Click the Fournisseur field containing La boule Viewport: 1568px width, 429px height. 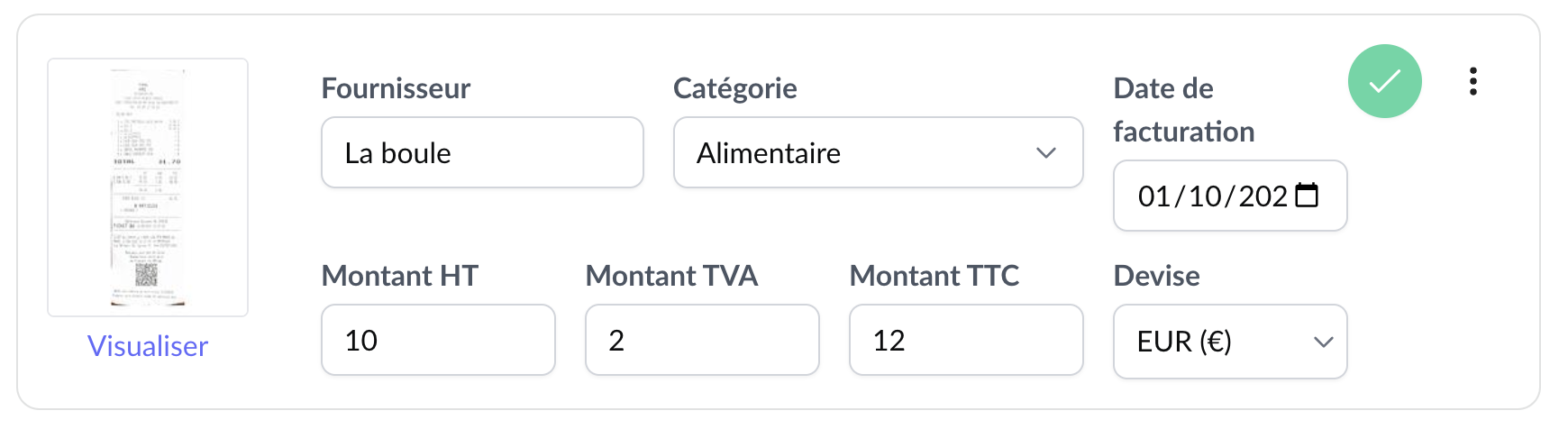[x=482, y=152]
